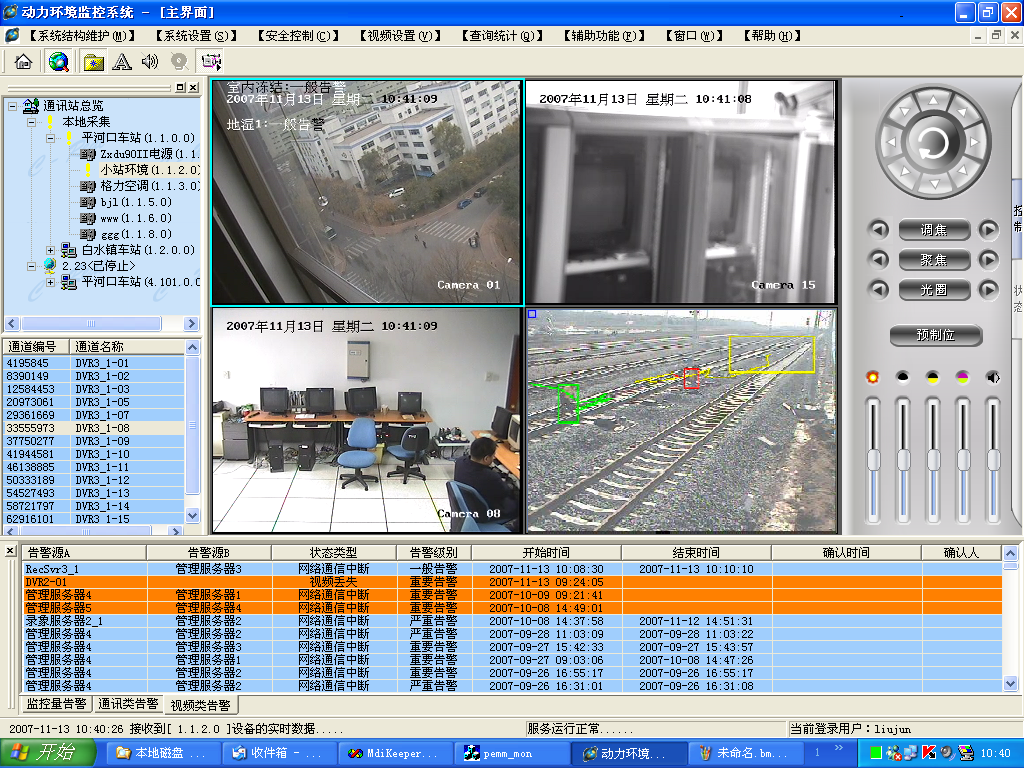Collapse 平河口车站 (1.1.0.0) node
The width and height of the screenshot is (1024, 768).
point(50,138)
